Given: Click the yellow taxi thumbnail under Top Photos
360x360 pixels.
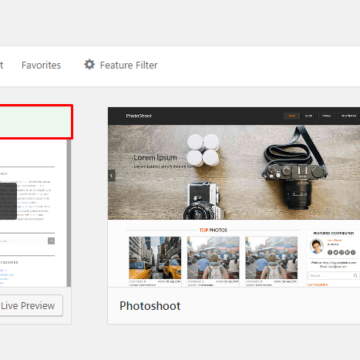Looking at the screenshot, I should pos(155,258).
